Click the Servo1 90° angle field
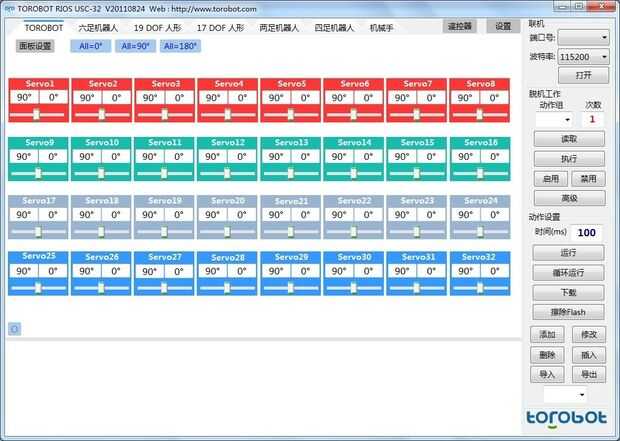 pos(24,97)
